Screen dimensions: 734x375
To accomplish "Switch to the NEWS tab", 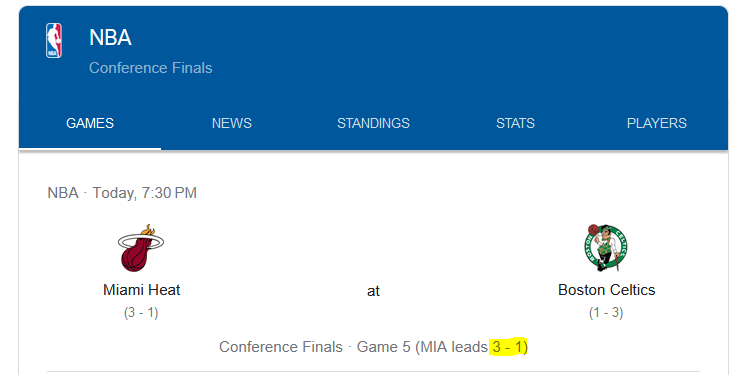I will [x=232, y=123].
